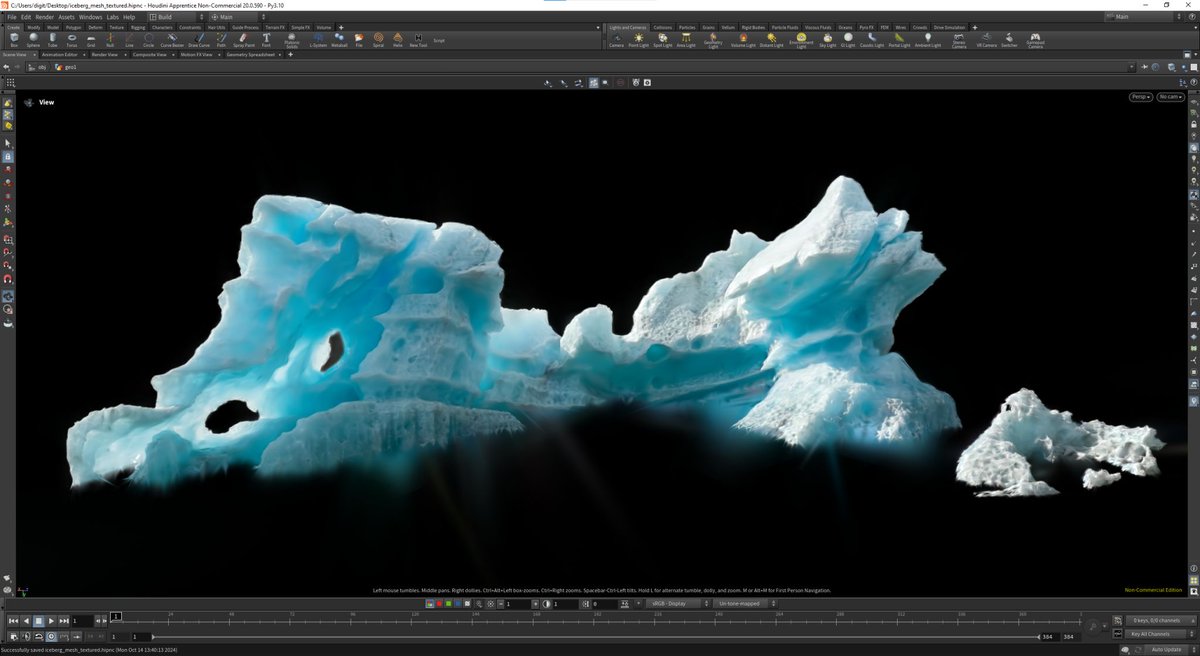Image resolution: width=1200 pixels, height=656 pixels.
Task: Add a new shelf tab after Volume
Action: click(341, 27)
